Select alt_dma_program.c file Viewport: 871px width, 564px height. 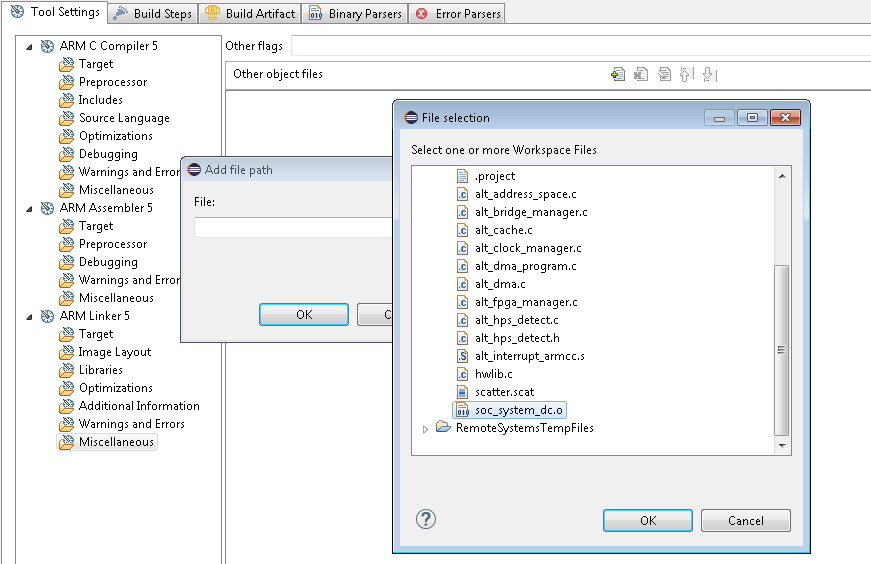(525, 266)
